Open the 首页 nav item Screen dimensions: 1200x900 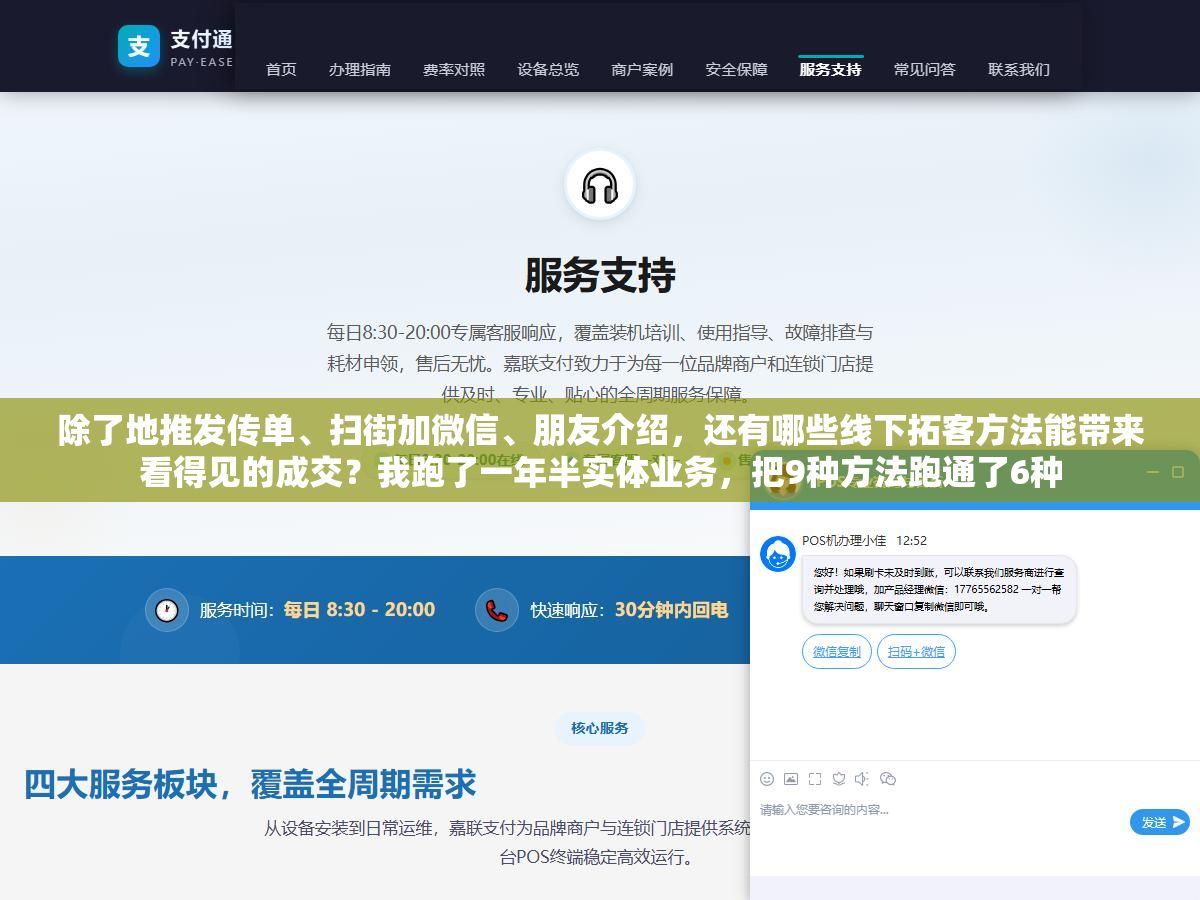pyautogui.click(x=281, y=70)
